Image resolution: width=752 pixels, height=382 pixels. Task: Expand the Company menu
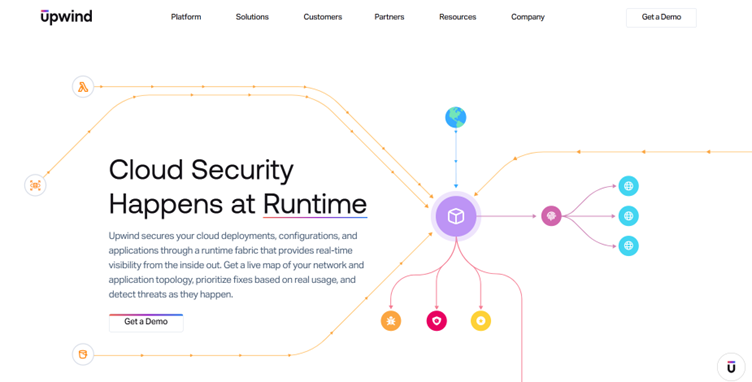pos(528,17)
